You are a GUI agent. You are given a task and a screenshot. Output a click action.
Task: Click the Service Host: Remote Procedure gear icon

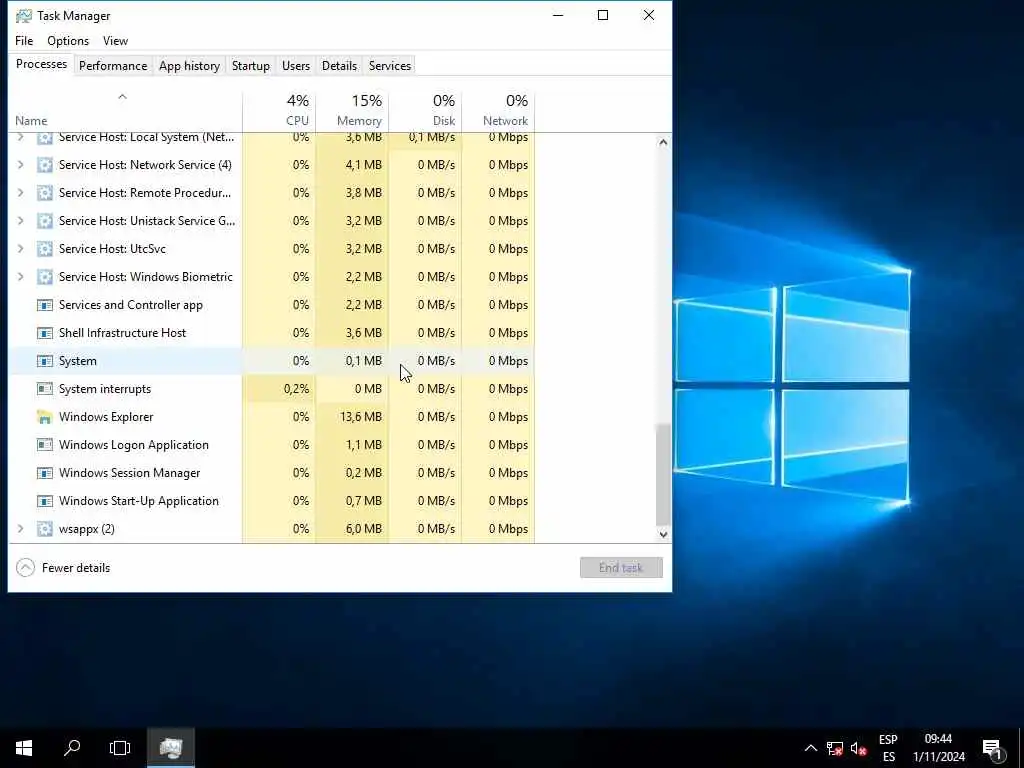pyautogui.click(x=44, y=193)
